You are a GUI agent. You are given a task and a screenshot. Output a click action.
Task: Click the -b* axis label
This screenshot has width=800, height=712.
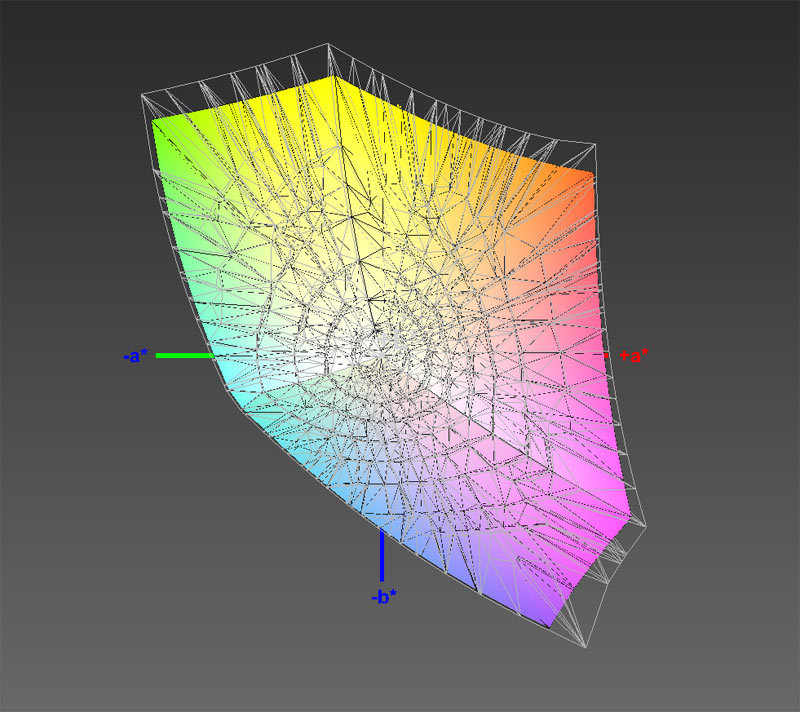(384, 596)
